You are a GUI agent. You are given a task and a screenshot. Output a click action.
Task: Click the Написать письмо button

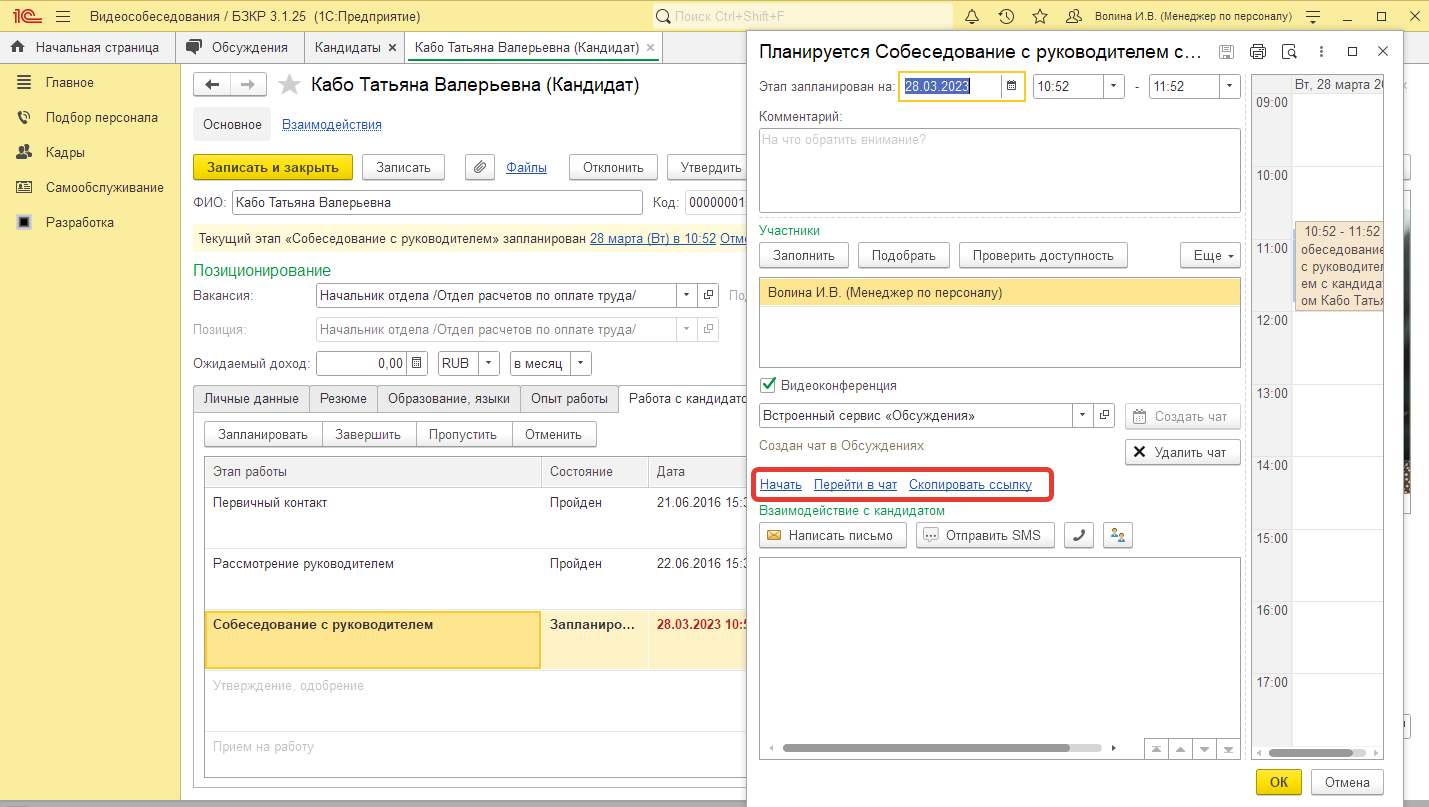click(x=833, y=535)
